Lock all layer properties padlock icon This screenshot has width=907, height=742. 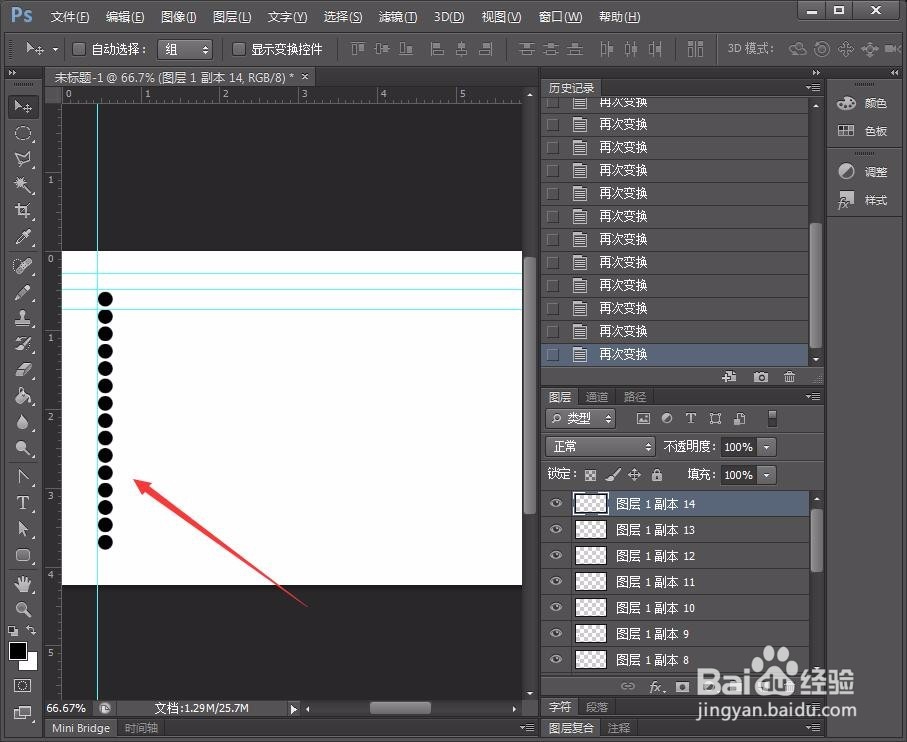(x=657, y=475)
